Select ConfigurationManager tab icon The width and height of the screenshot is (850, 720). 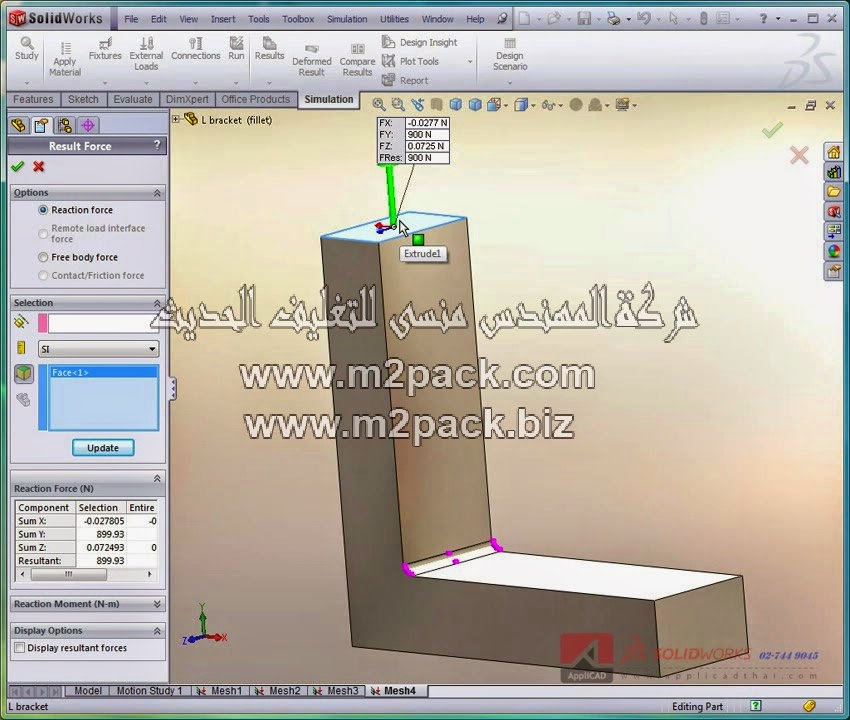point(65,126)
